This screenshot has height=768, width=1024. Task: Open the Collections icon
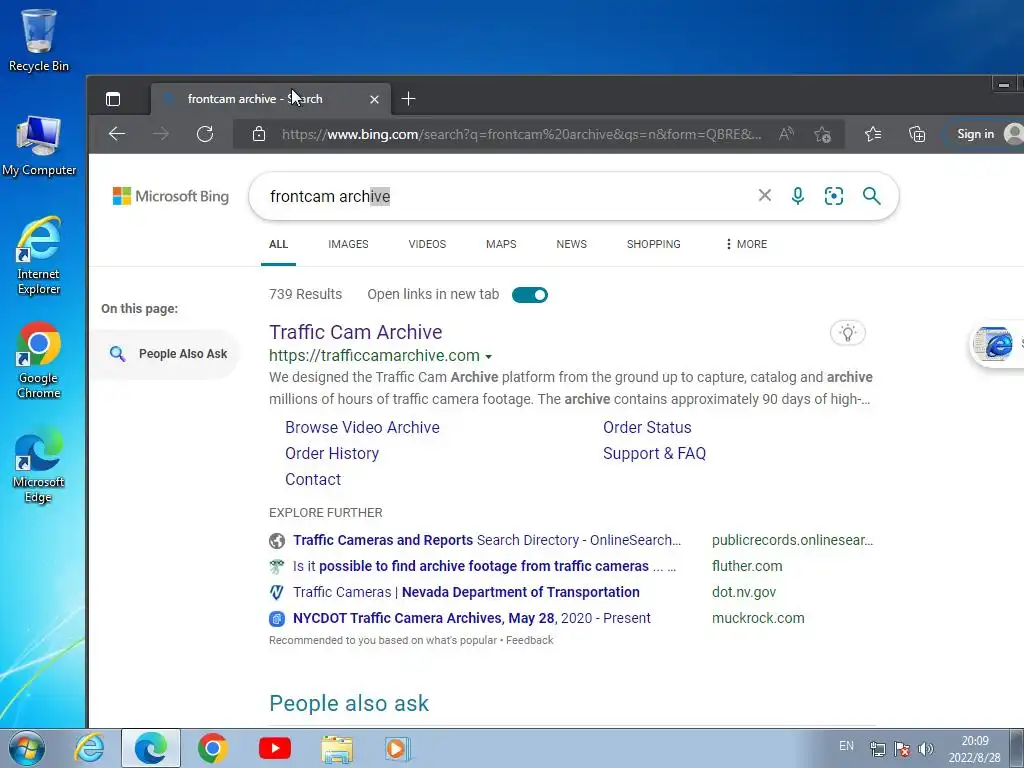tap(917, 134)
